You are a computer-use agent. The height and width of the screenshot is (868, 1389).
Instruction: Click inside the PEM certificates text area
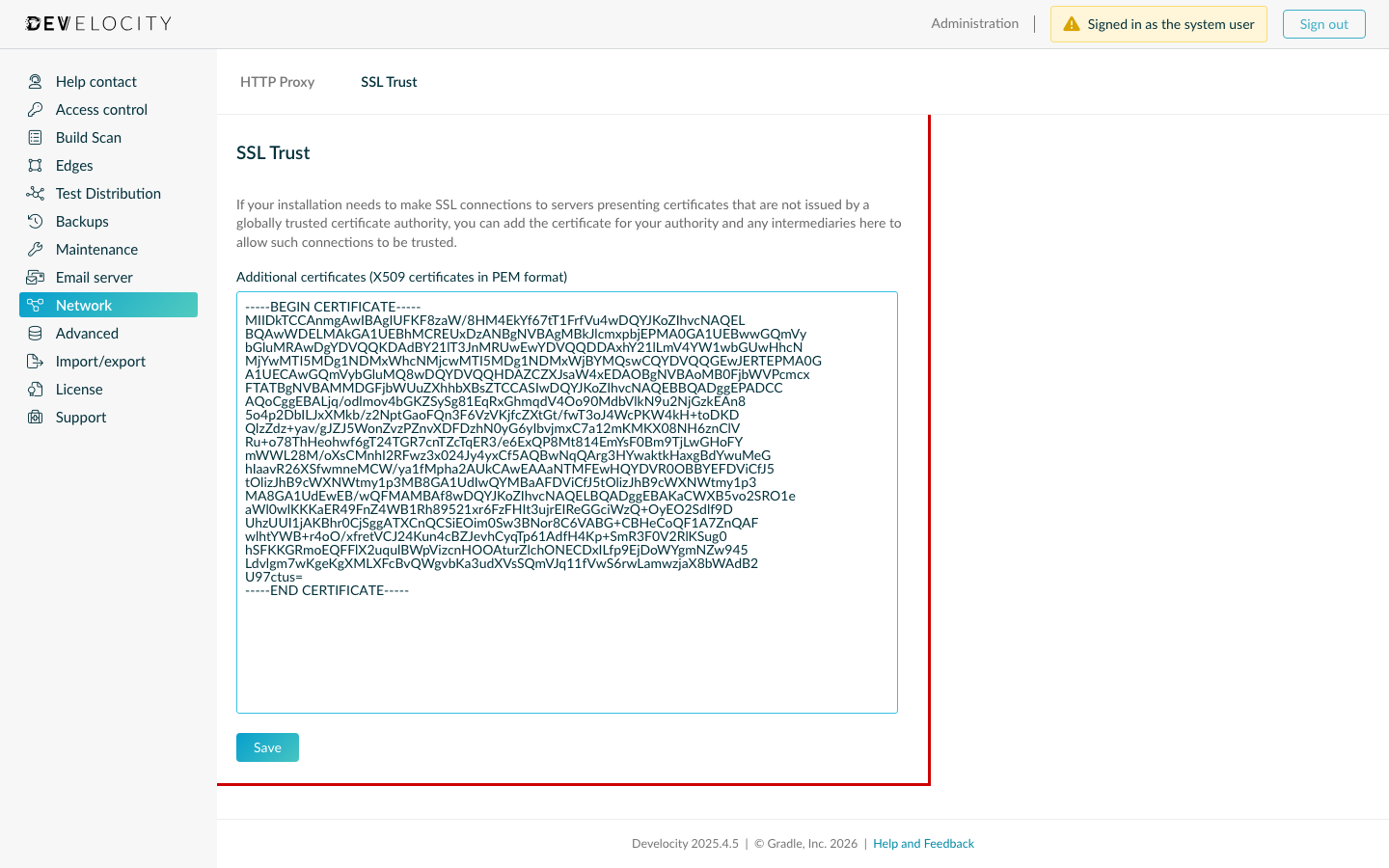567,502
